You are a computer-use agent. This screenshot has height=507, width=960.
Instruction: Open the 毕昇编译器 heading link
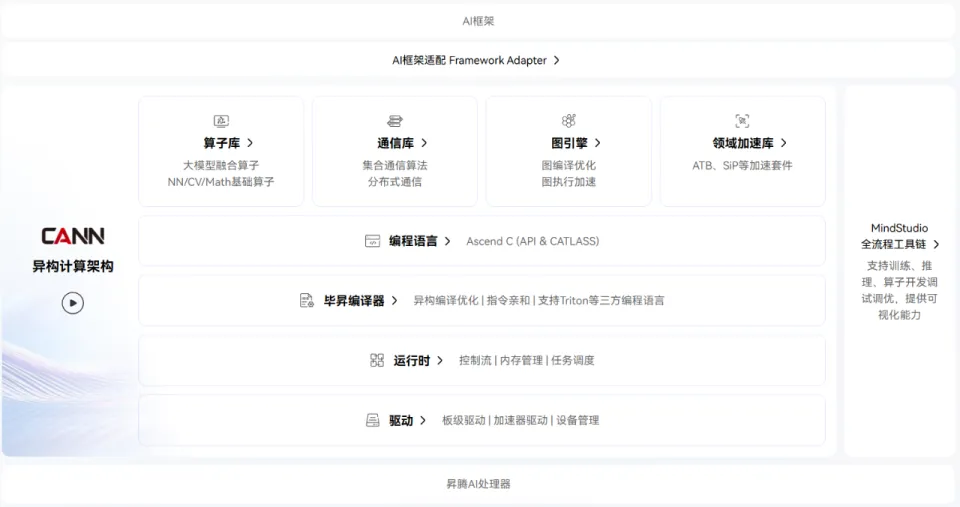pyautogui.click(x=354, y=300)
